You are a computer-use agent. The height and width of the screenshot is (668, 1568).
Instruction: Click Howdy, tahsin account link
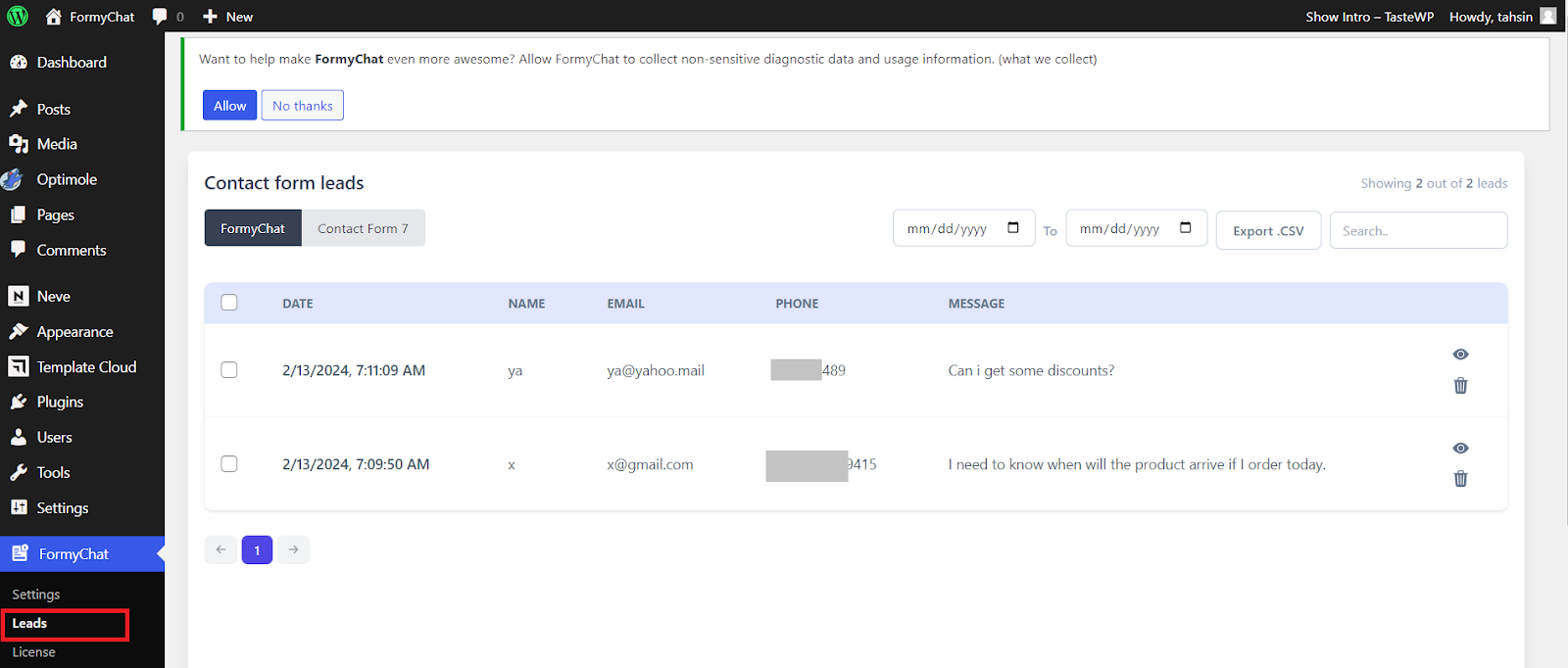(x=1491, y=17)
